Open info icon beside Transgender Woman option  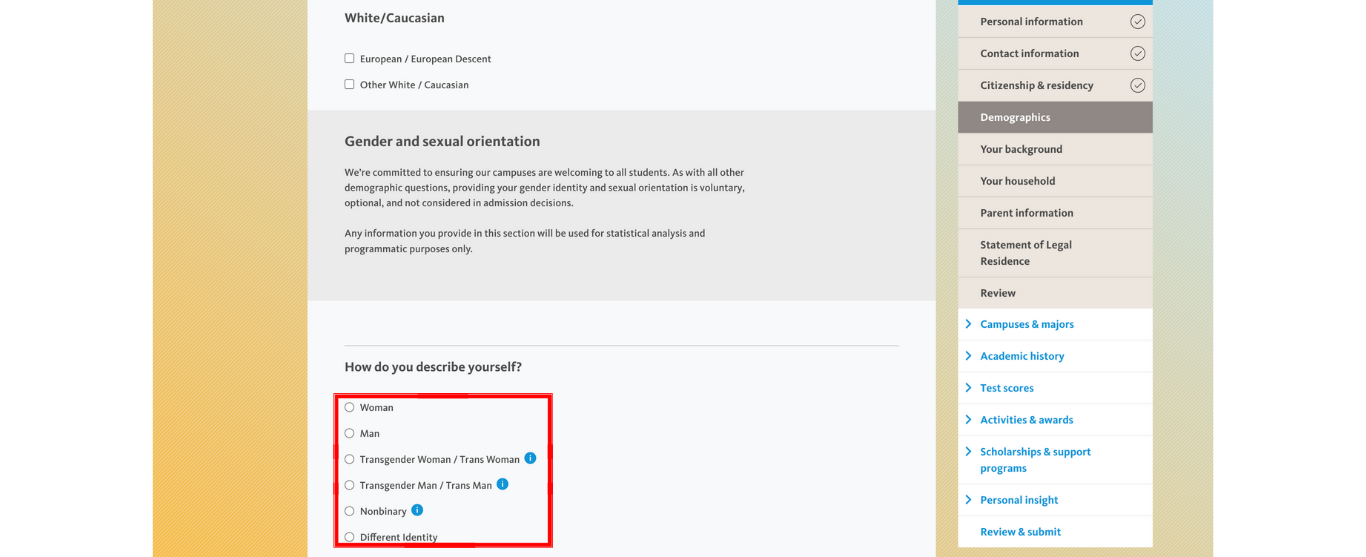coord(530,458)
